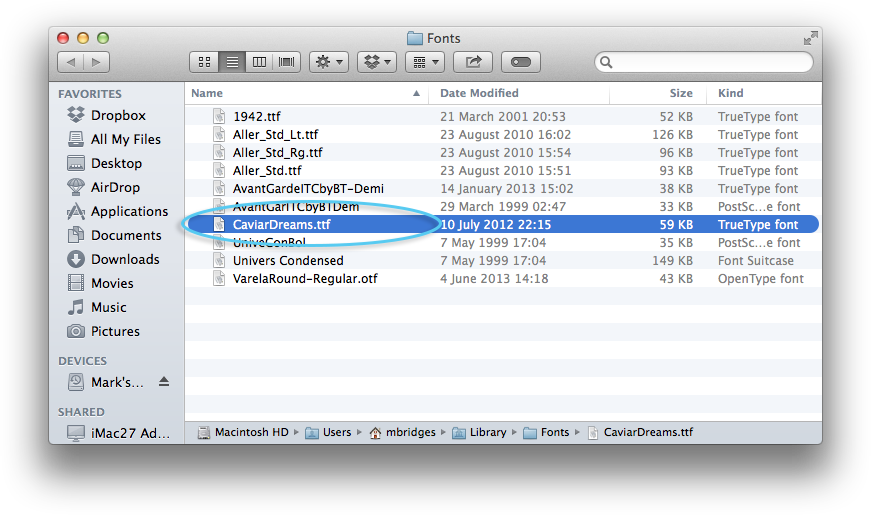The width and height of the screenshot is (871, 515).
Task: Click the magnifying glass search icon
Action: point(606,62)
